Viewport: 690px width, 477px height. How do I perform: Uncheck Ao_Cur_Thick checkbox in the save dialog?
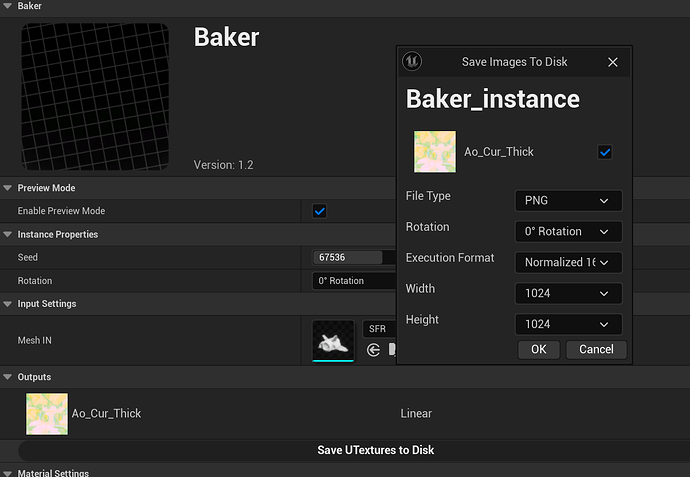(604, 152)
